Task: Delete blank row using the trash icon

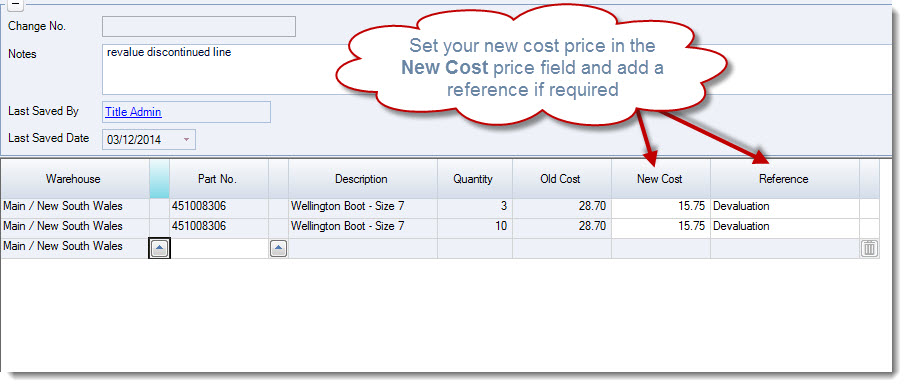Action: click(x=869, y=249)
